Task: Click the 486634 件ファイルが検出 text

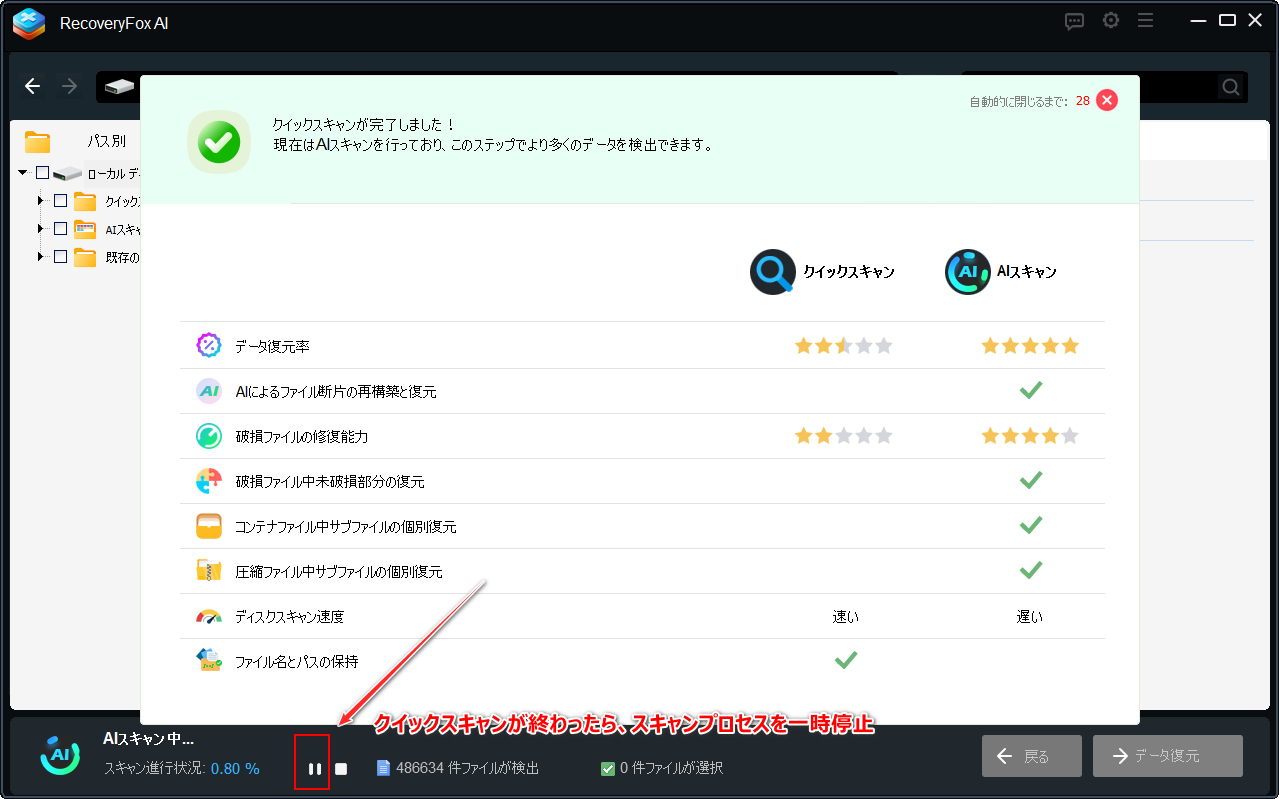Action: [467, 768]
